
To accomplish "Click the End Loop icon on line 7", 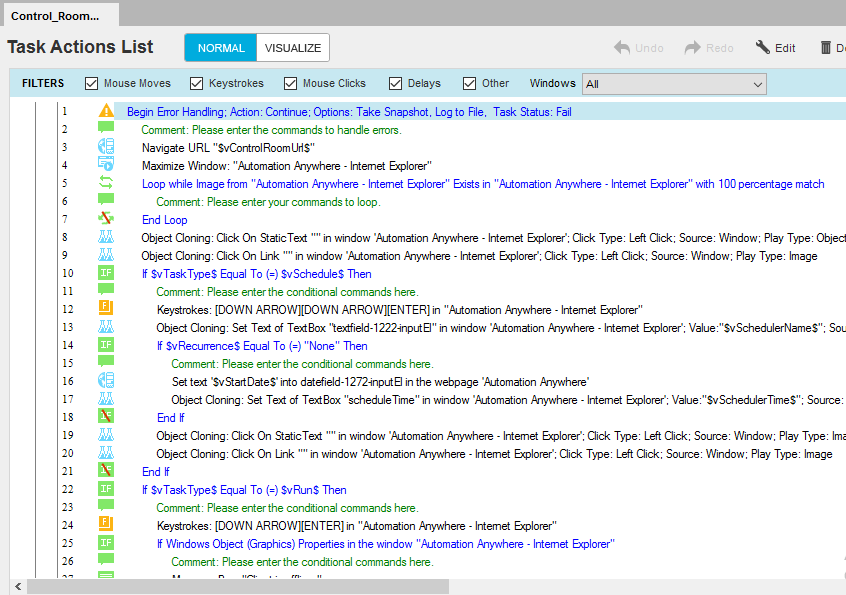I will coord(106,220).
